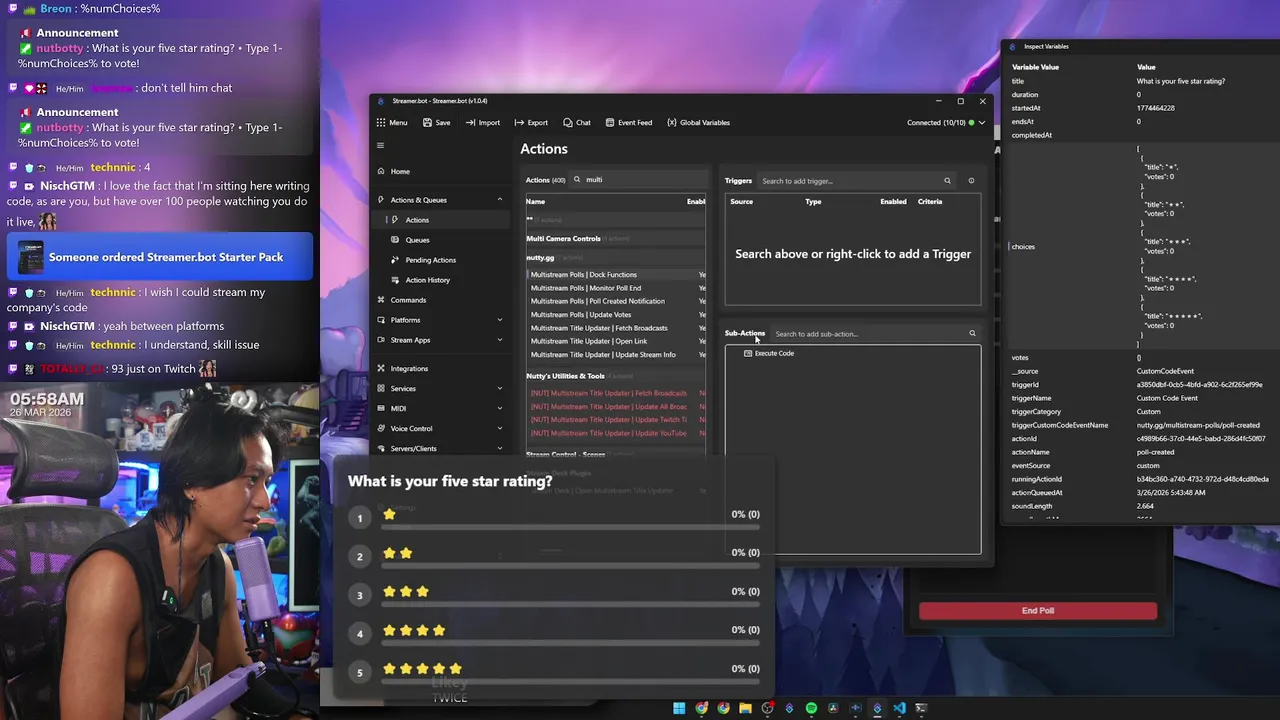Screen dimensions: 1280x720
Task: Open the Chat toolbar item
Action: coord(577,123)
